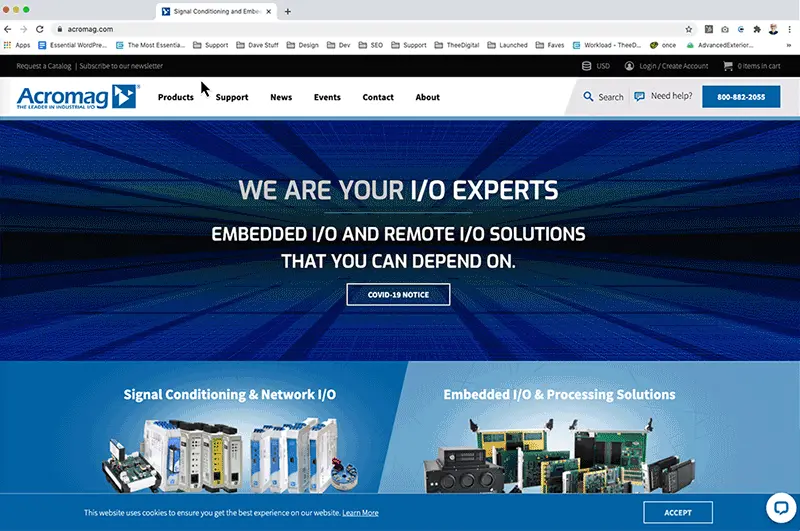Click the signal conditioning modules product image
This screenshot has width=800, height=531.
pos(231,455)
